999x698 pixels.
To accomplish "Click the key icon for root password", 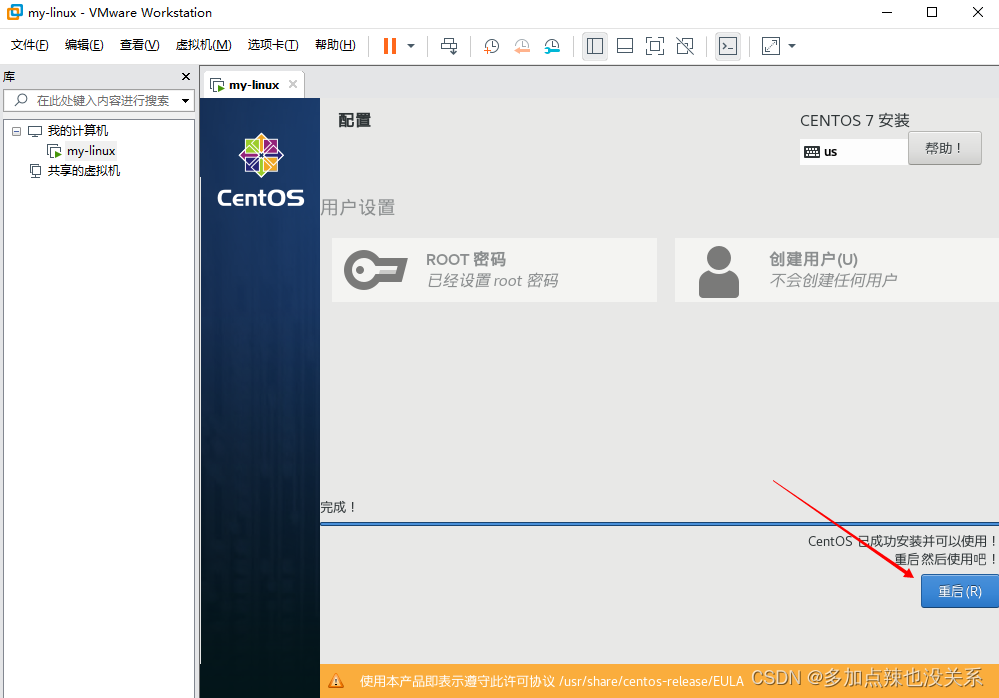I will tap(376, 270).
